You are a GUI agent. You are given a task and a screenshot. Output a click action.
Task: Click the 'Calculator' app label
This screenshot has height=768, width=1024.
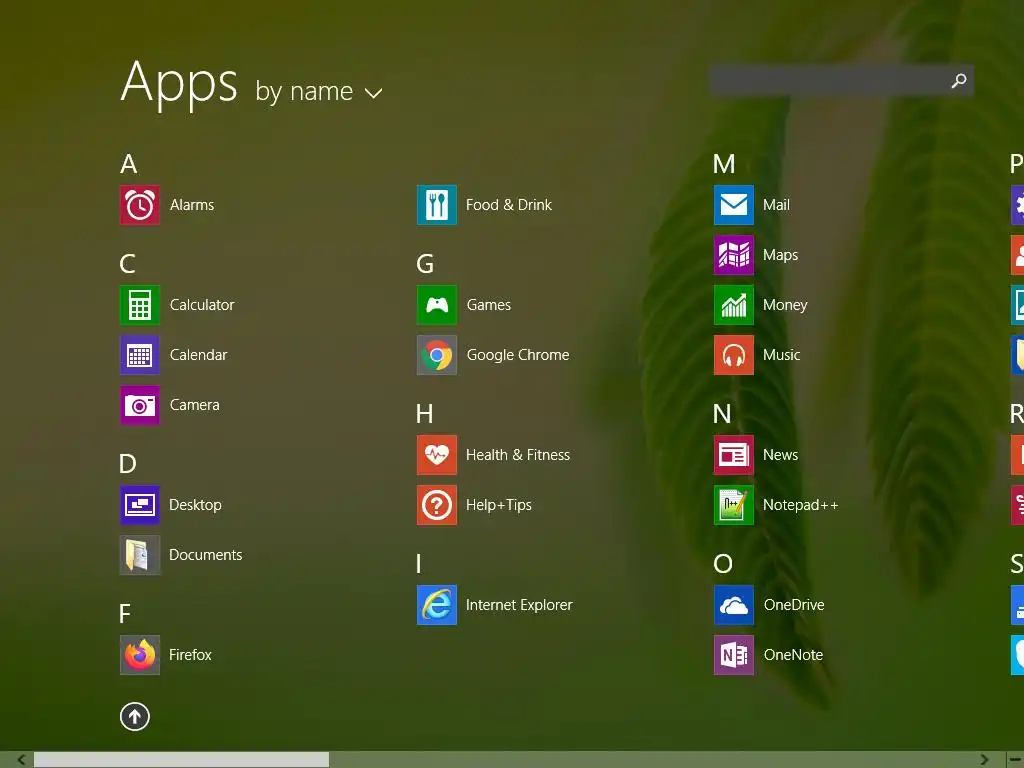pyautogui.click(x=202, y=305)
